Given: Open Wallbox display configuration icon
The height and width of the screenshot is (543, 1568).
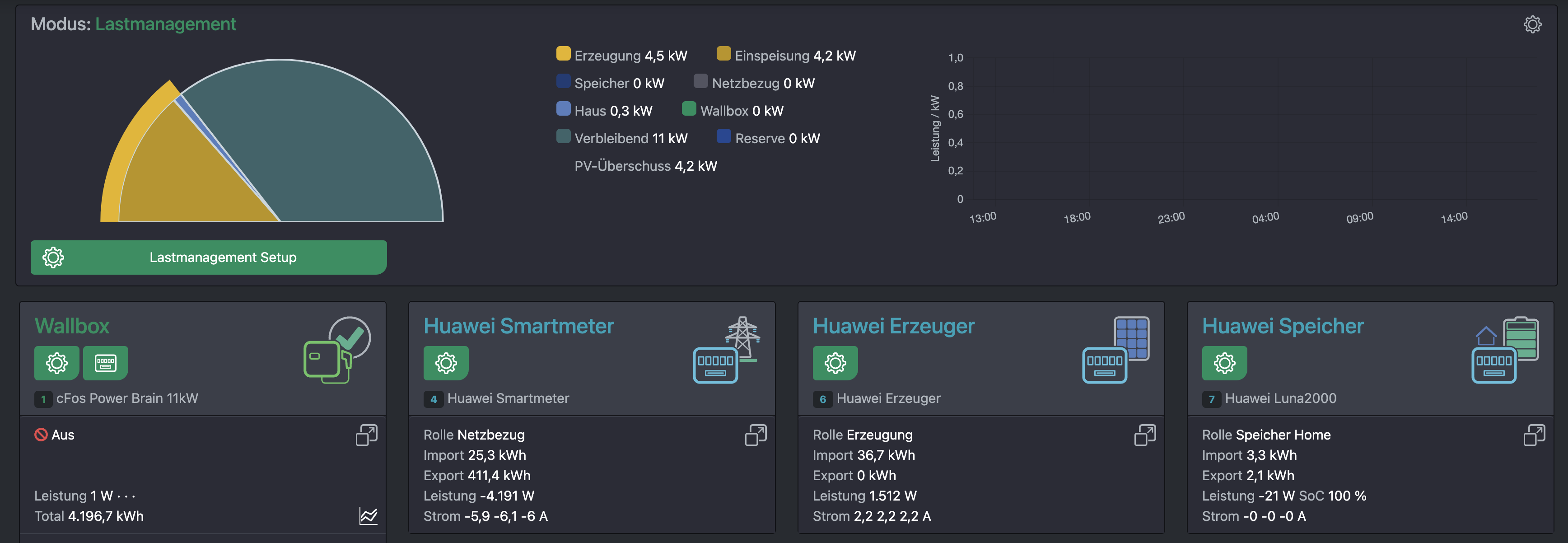Looking at the screenshot, I should [x=105, y=363].
